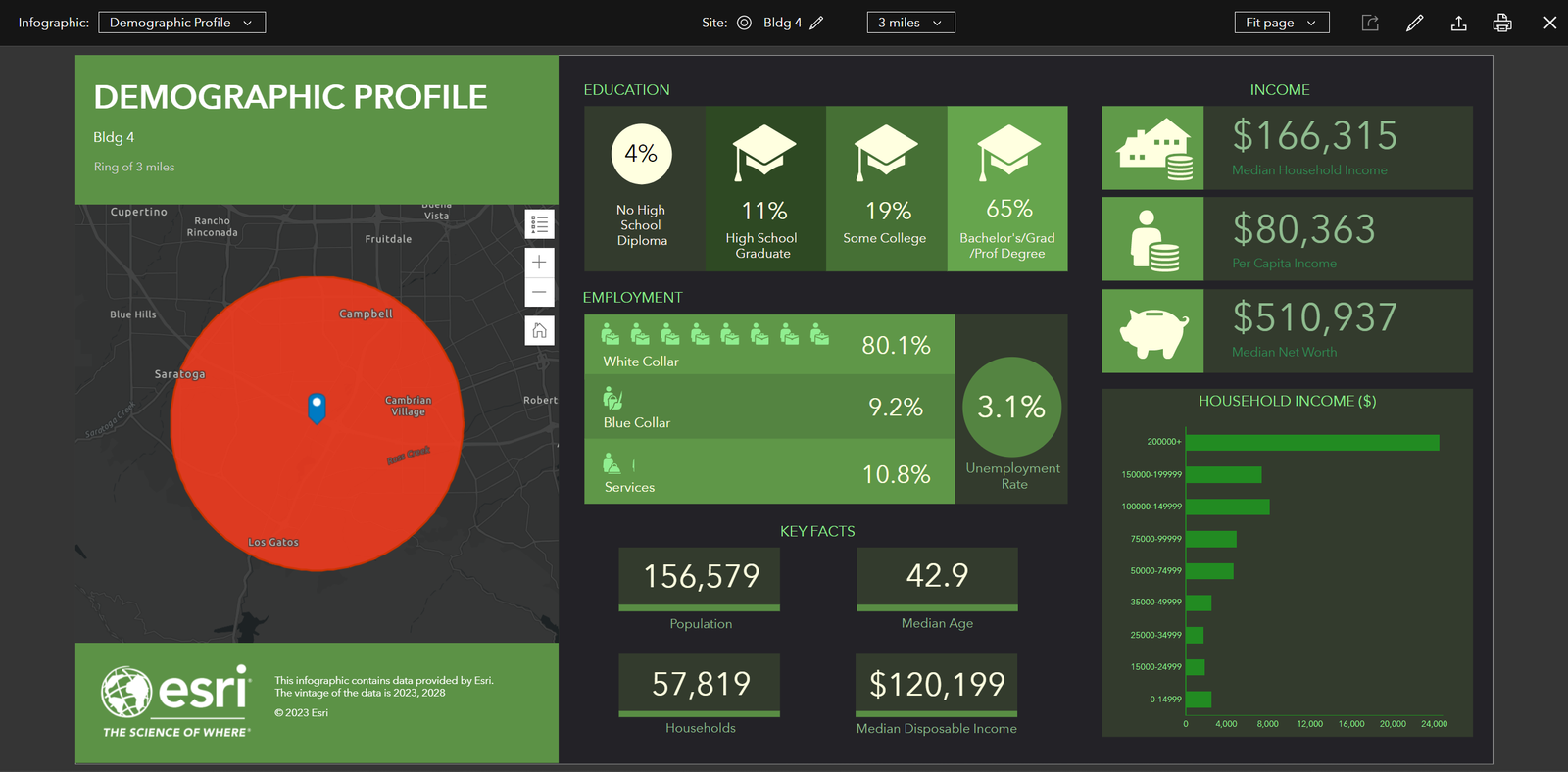1568x772 pixels.
Task: Click the site target icon beside Site
Action: pos(744,23)
